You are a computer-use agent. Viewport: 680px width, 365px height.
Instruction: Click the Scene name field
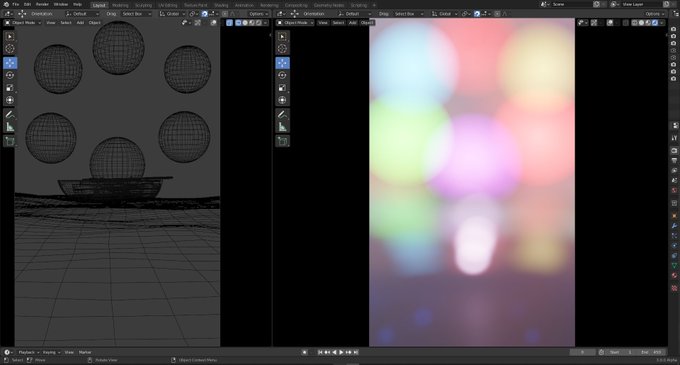pyautogui.click(x=572, y=4)
